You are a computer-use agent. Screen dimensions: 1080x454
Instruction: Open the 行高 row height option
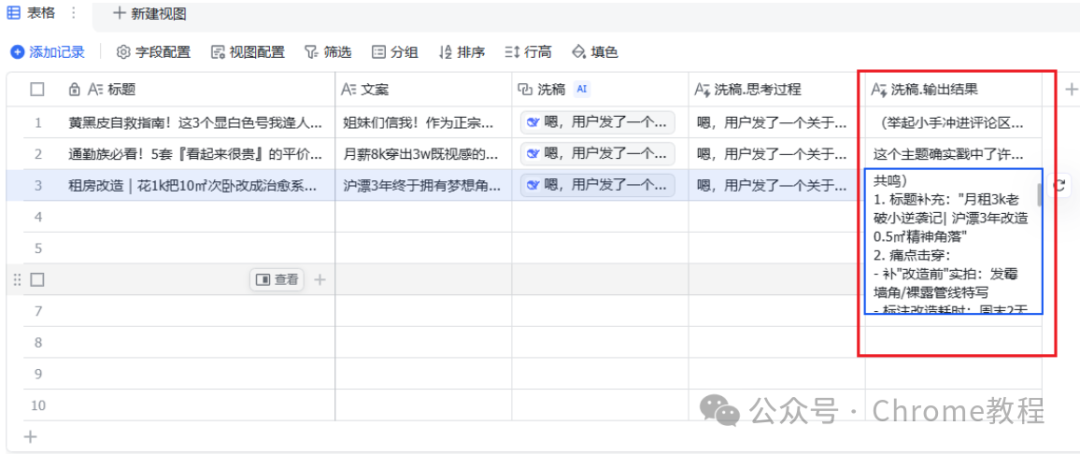click(528, 52)
